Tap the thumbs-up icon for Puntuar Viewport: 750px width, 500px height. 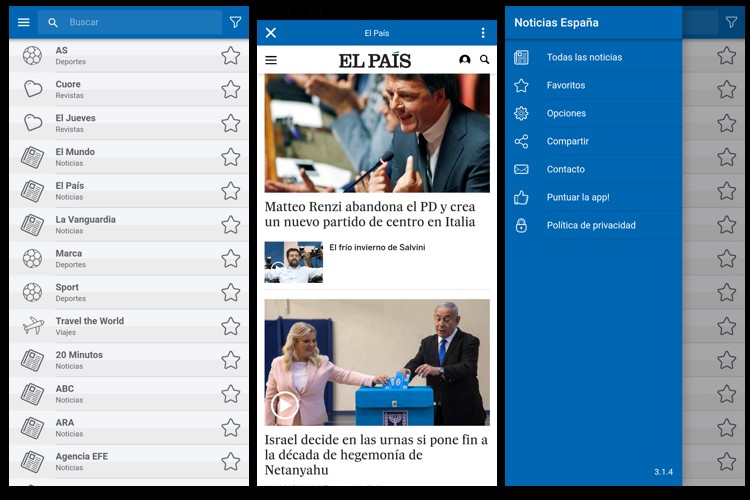coord(521,197)
